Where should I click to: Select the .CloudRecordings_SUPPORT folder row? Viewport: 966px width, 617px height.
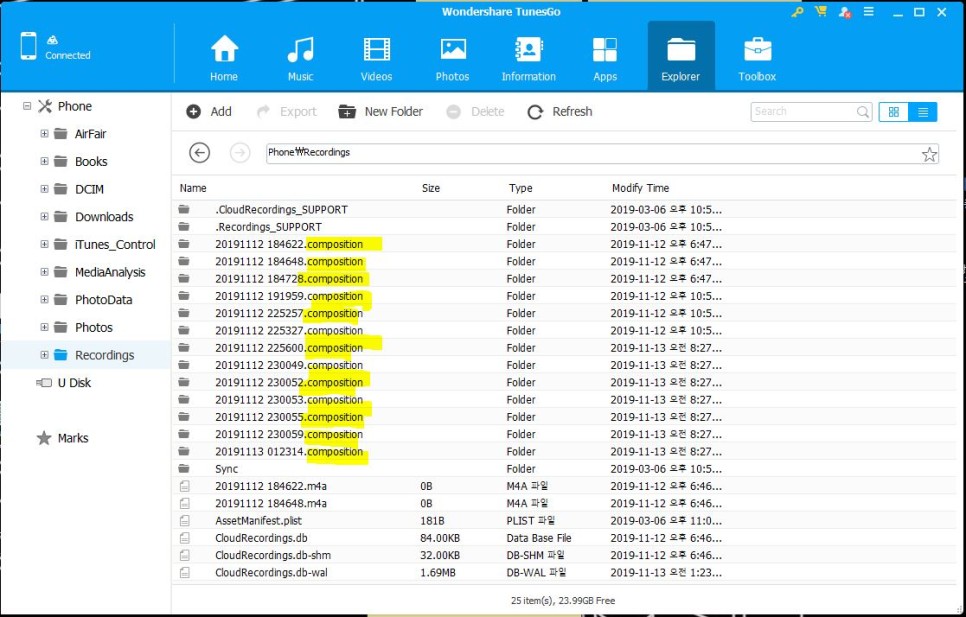pyautogui.click(x=563, y=209)
